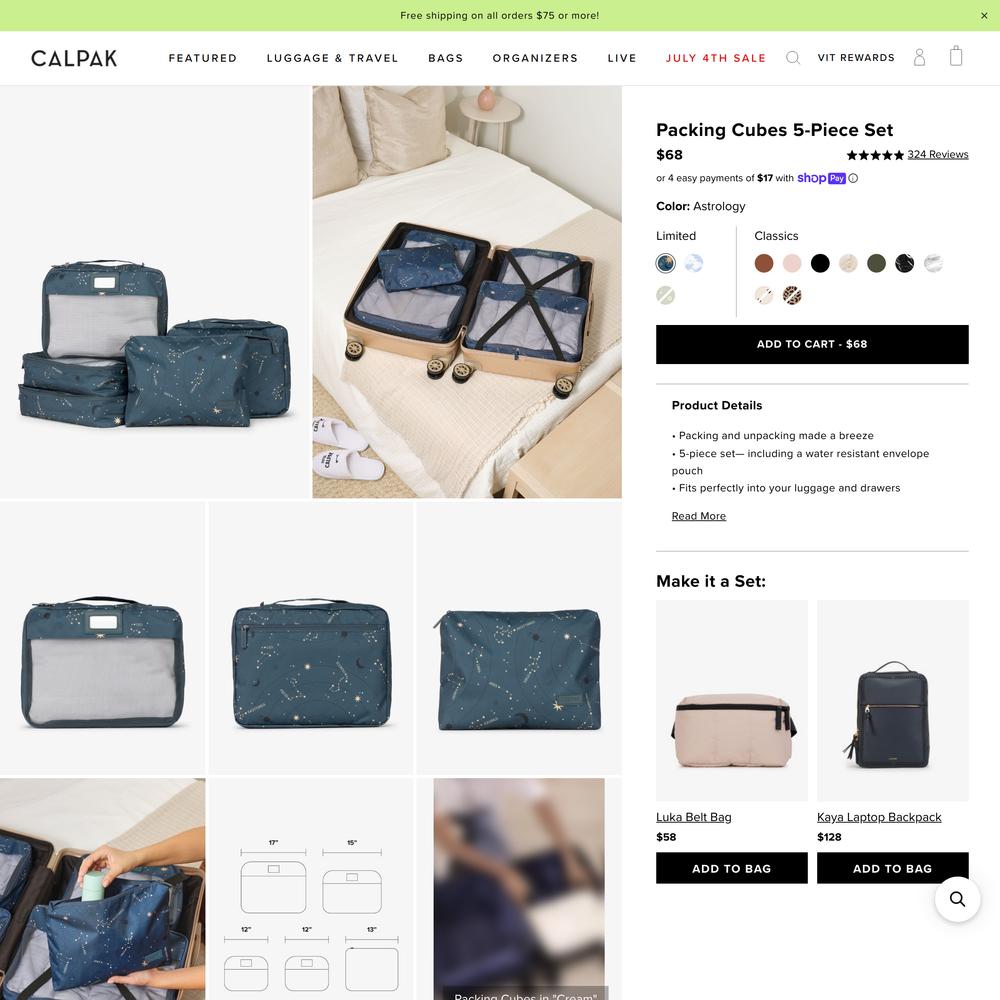1000x1000 pixels.
Task: Click the CALPAK logo
Action: tap(74, 59)
